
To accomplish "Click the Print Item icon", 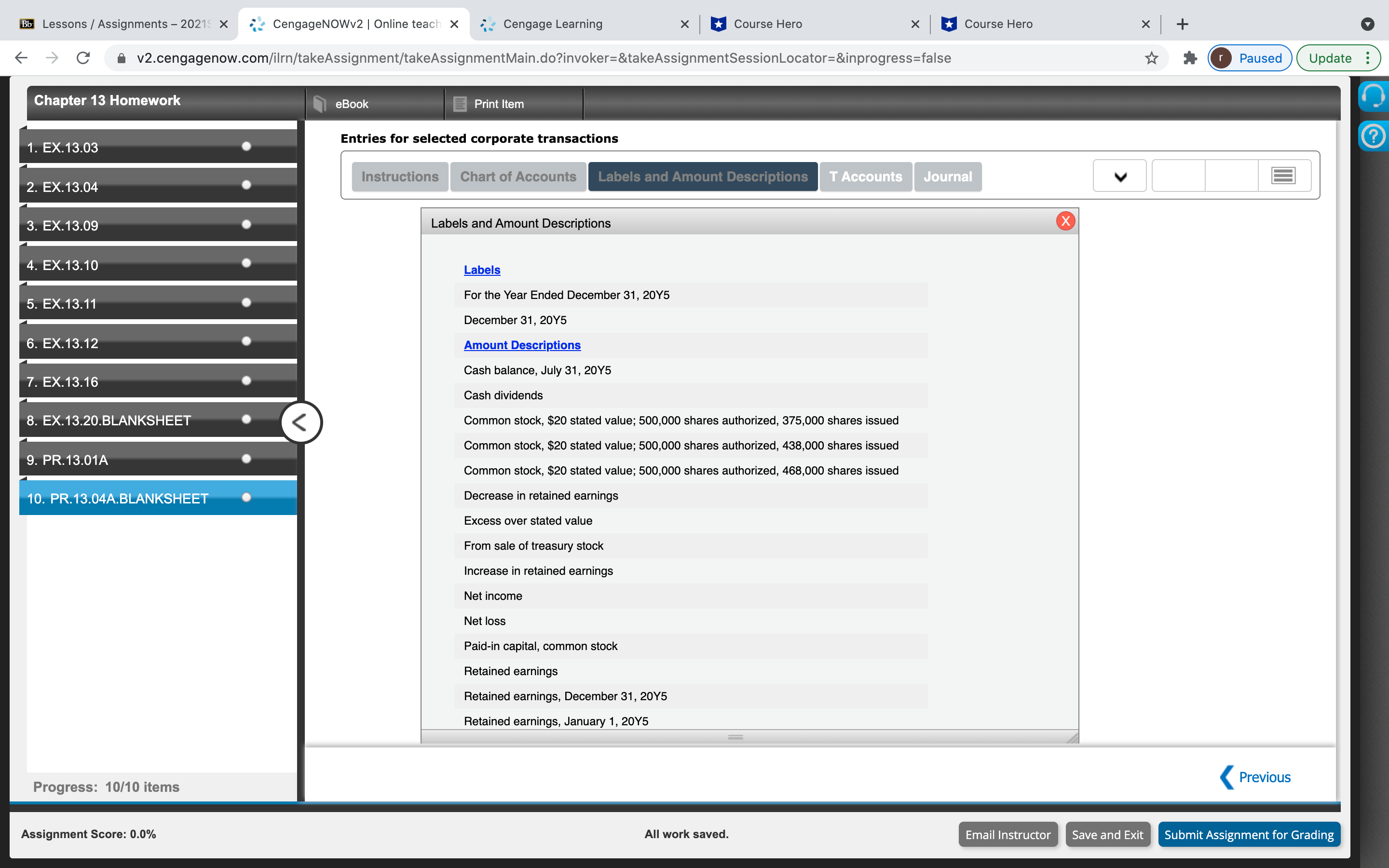I will coord(460,104).
